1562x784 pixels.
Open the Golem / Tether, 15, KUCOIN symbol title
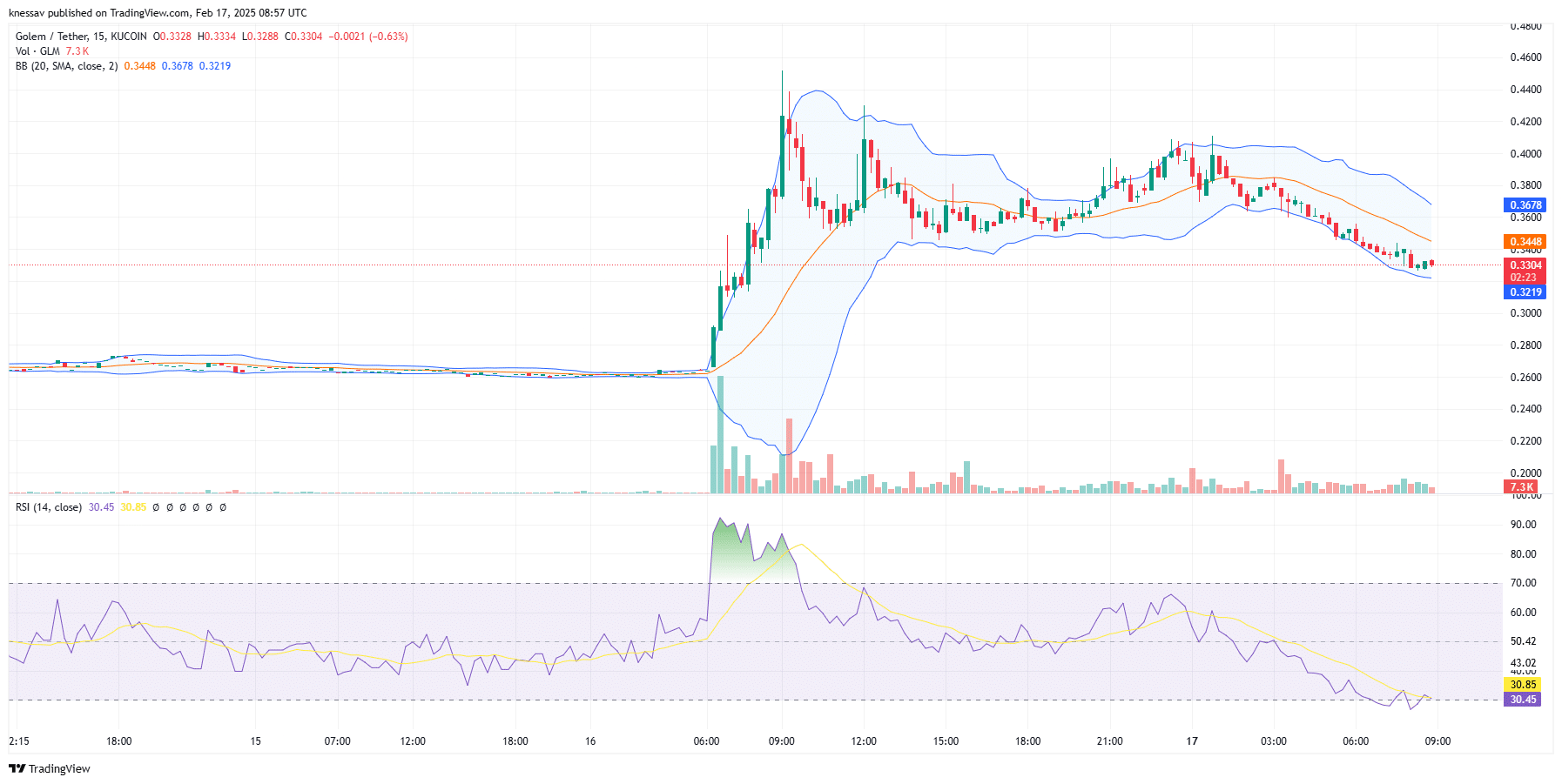tap(81, 37)
